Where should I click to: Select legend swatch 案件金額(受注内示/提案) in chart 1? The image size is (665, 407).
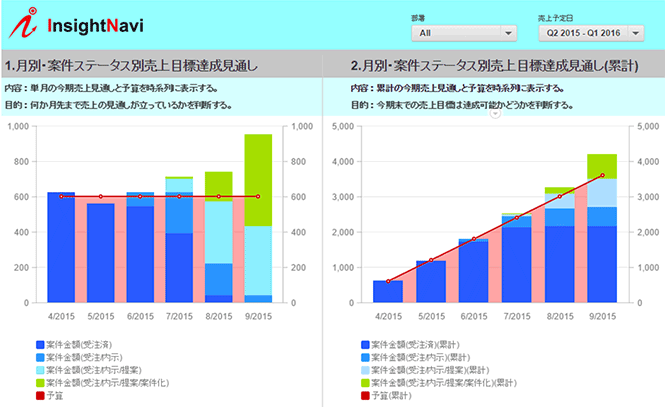click(40, 370)
